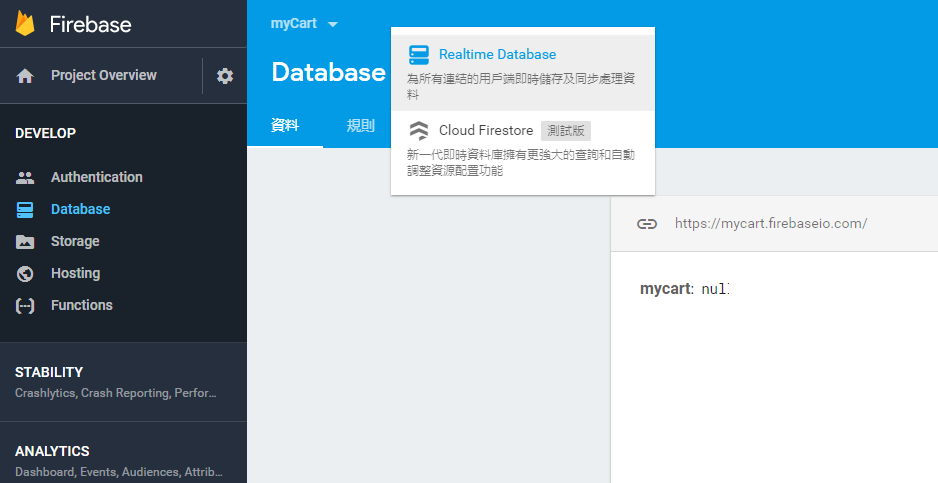The image size is (938, 483).
Task: Open the myCart project dropdown arrow
Action: (333, 25)
